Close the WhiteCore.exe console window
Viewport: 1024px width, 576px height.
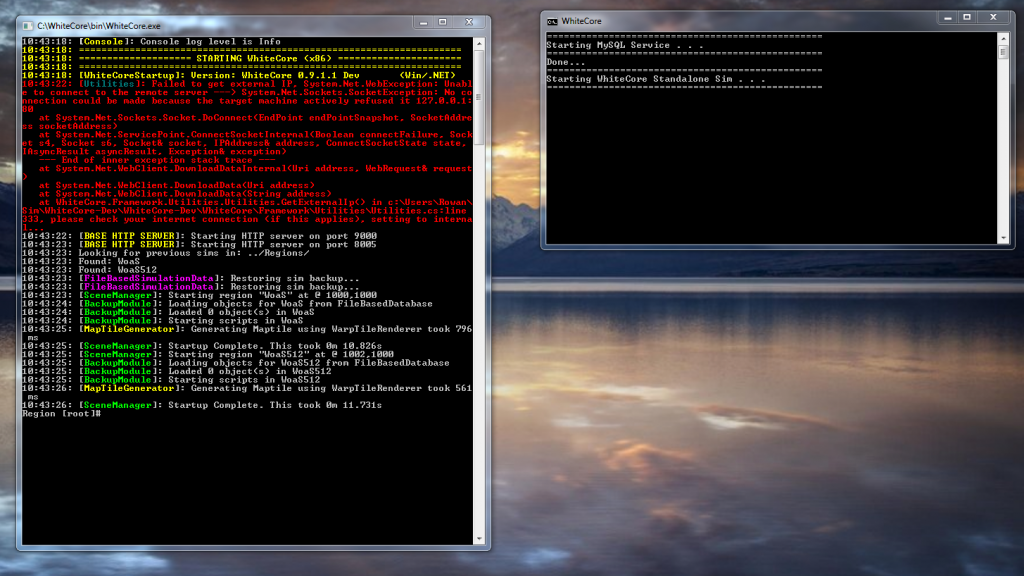(x=469, y=22)
